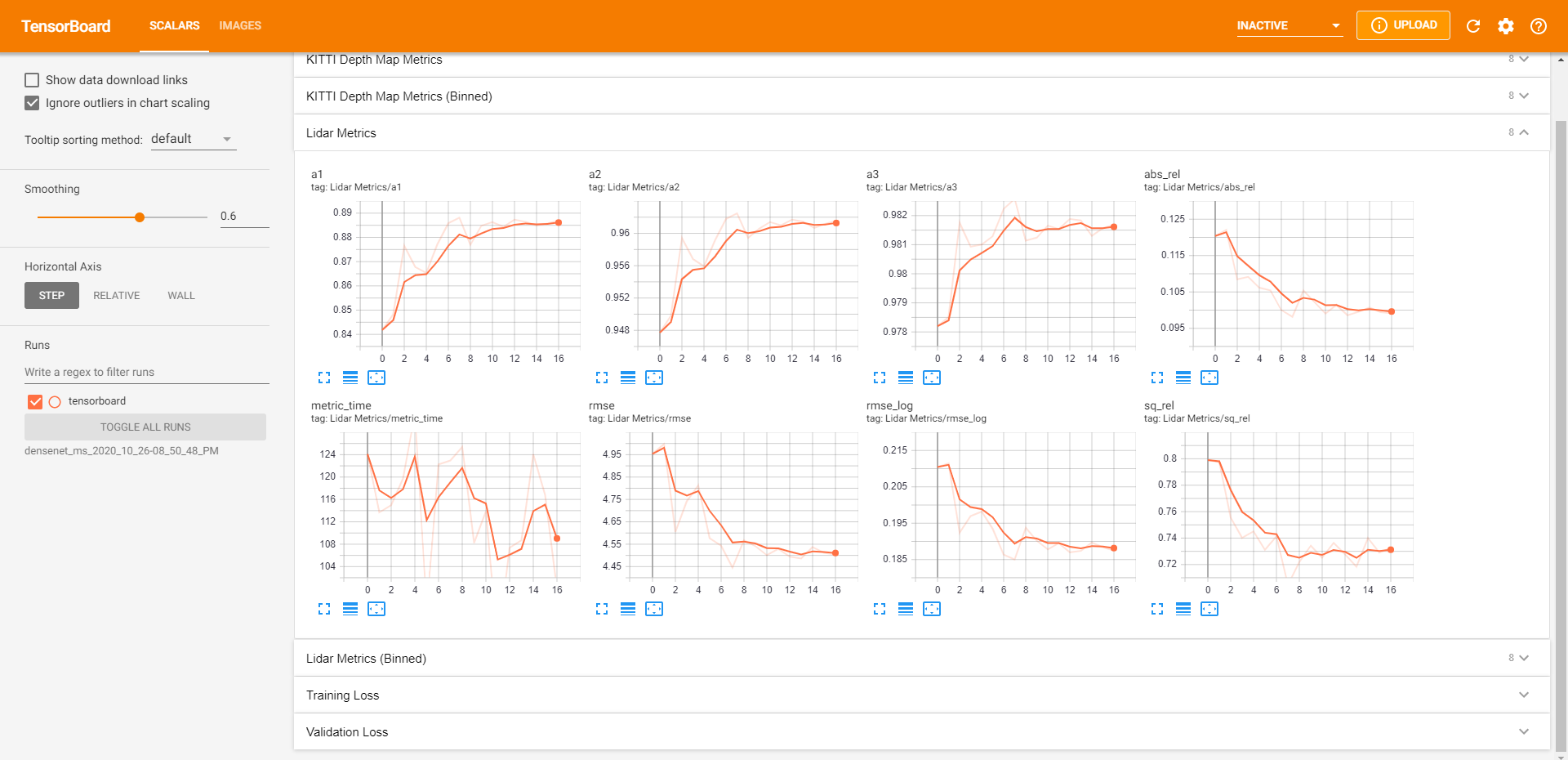
Task: Fit domain to data on a3 chart
Action: pos(932,378)
